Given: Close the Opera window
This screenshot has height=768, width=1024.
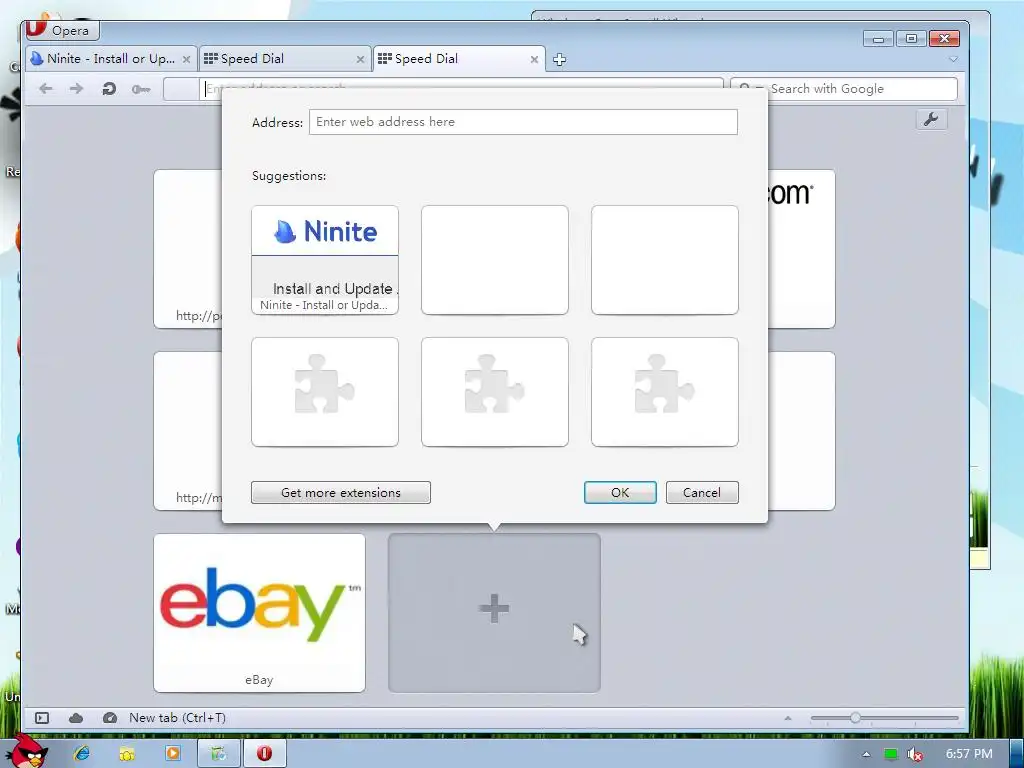Looking at the screenshot, I should click(944, 39).
